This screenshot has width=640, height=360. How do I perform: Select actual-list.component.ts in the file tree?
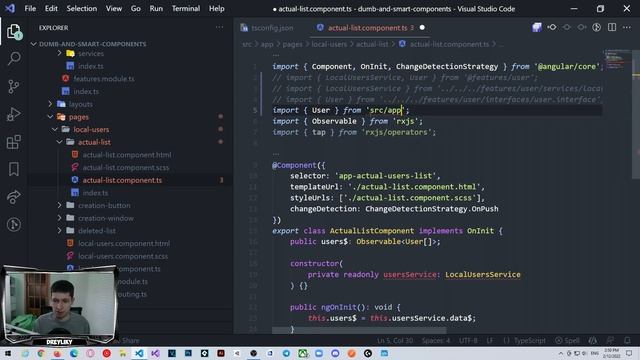point(122,180)
